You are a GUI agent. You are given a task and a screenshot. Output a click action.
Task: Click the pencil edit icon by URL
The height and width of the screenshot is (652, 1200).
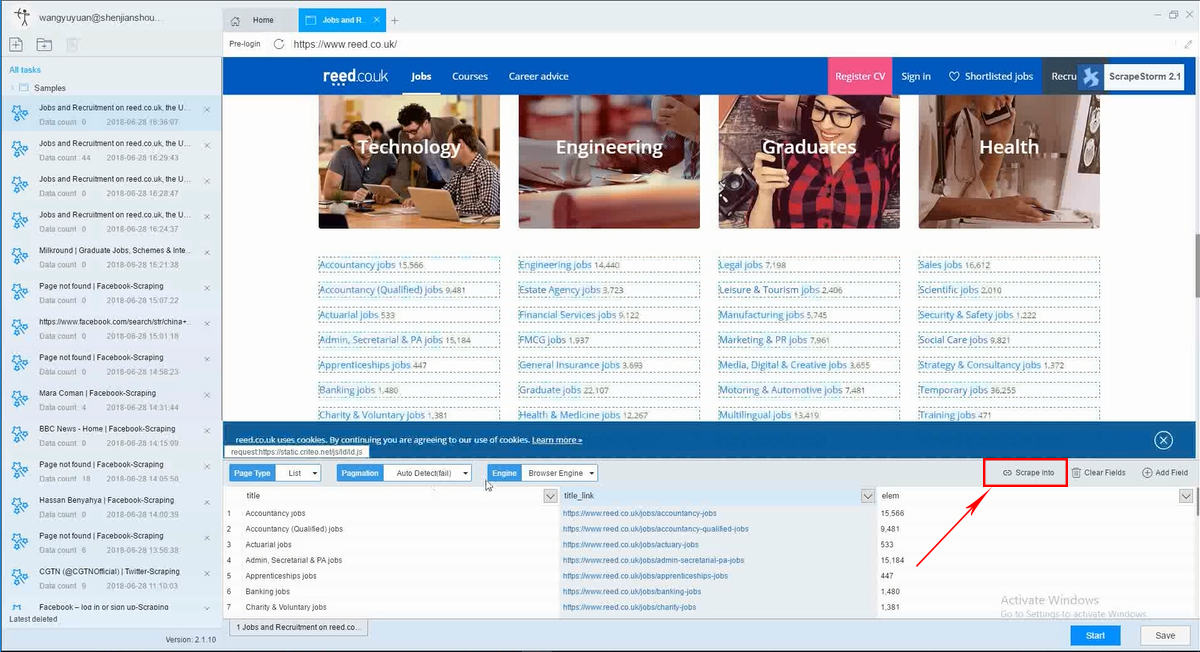1188,44
